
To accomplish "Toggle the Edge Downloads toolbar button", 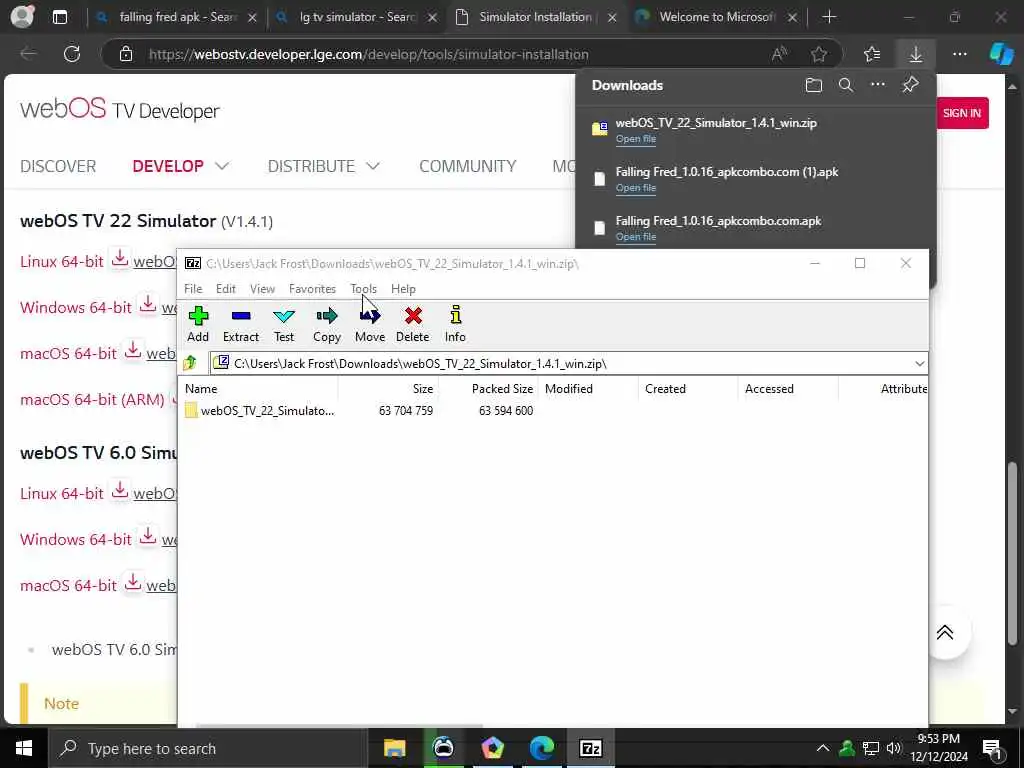I will (916, 54).
